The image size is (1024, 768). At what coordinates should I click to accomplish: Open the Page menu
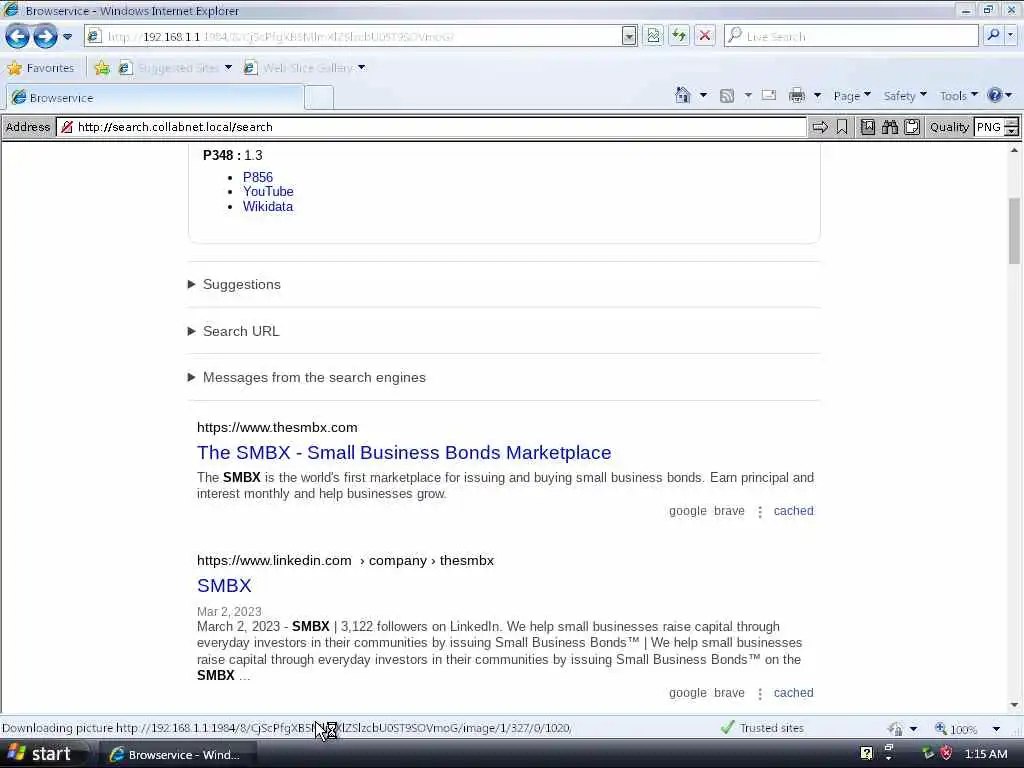point(852,96)
